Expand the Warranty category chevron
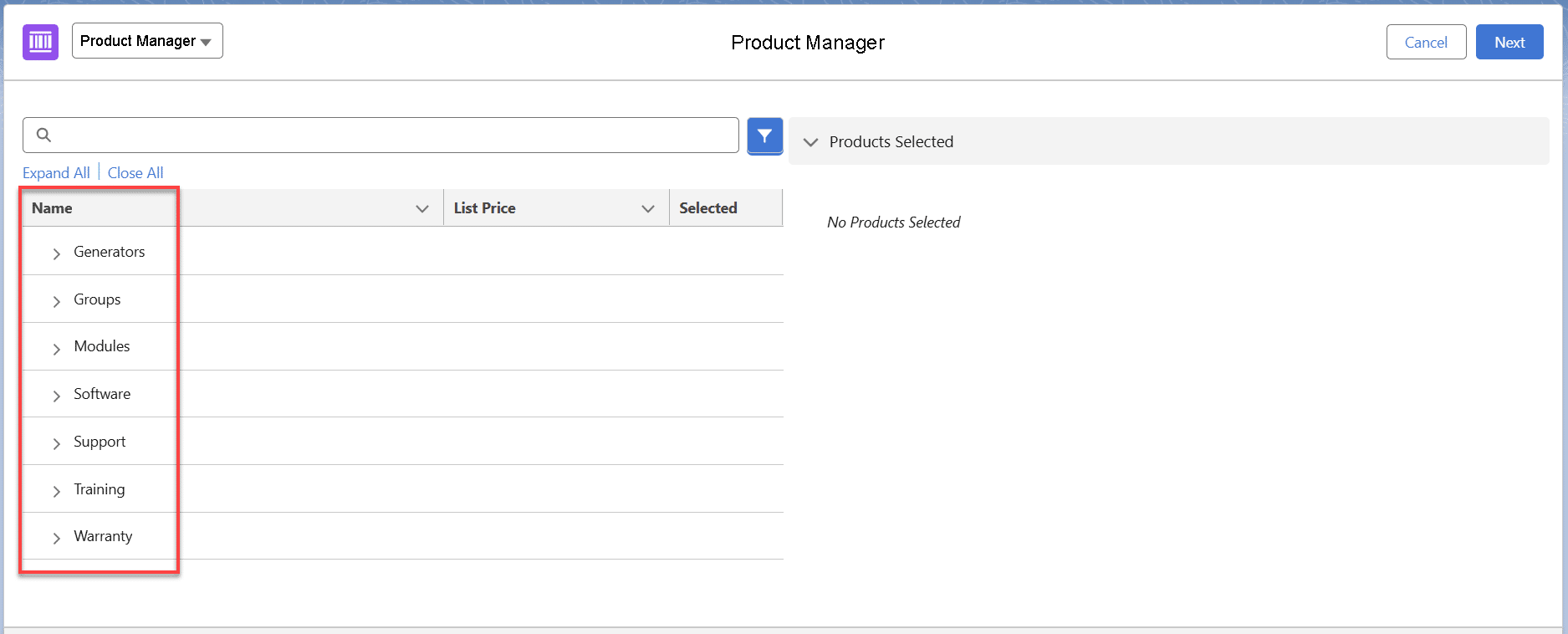This screenshot has width=1568, height=634. click(x=57, y=538)
